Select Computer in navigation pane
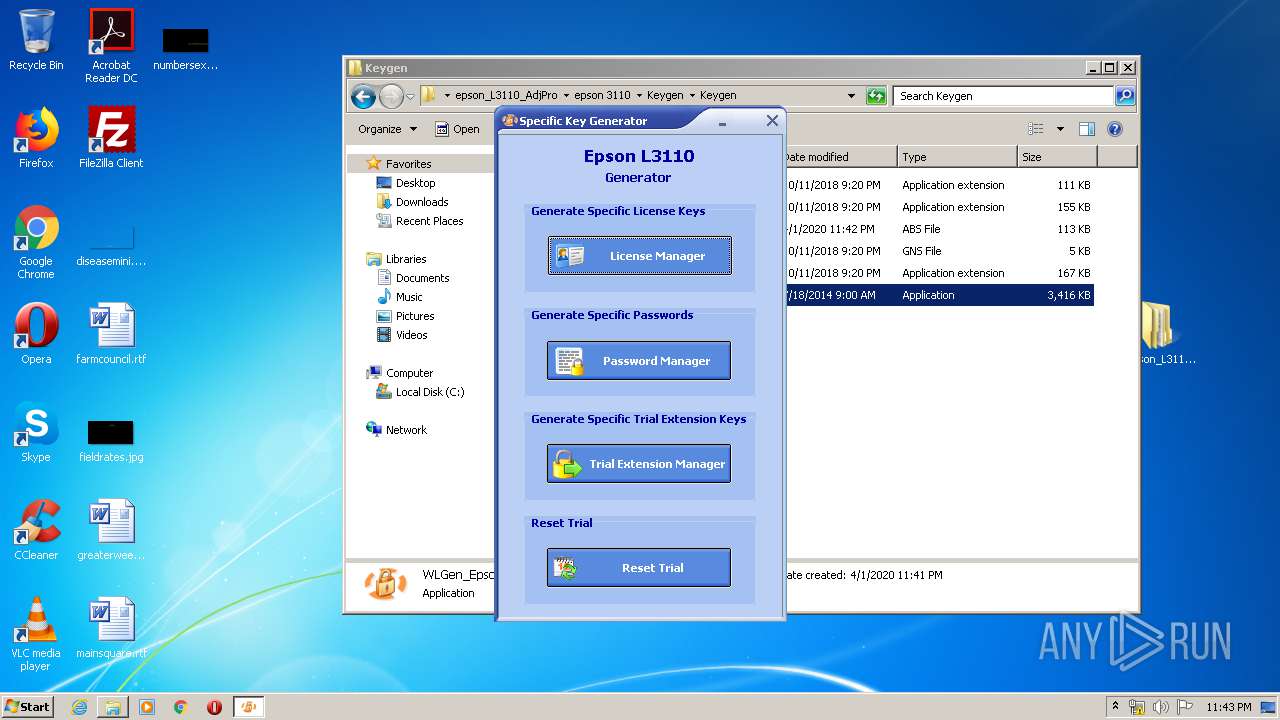Viewport: 1280px width, 720px height. (x=409, y=373)
